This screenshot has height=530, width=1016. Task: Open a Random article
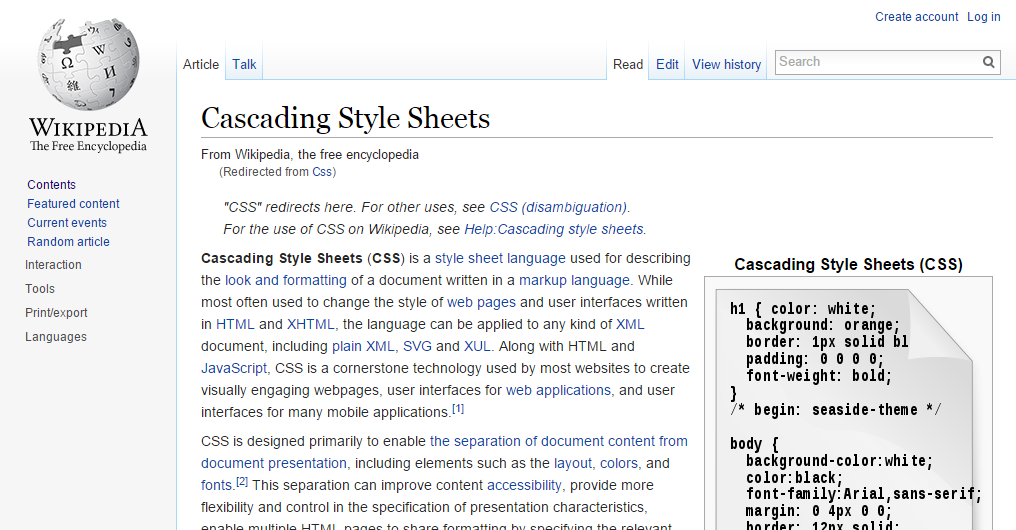pos(68,241)
